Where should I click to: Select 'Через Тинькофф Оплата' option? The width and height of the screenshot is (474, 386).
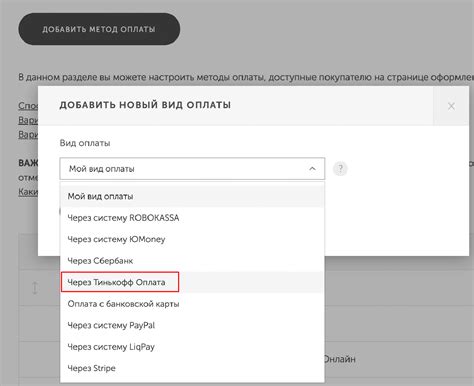pyautogui.click(x=192, y=282)
